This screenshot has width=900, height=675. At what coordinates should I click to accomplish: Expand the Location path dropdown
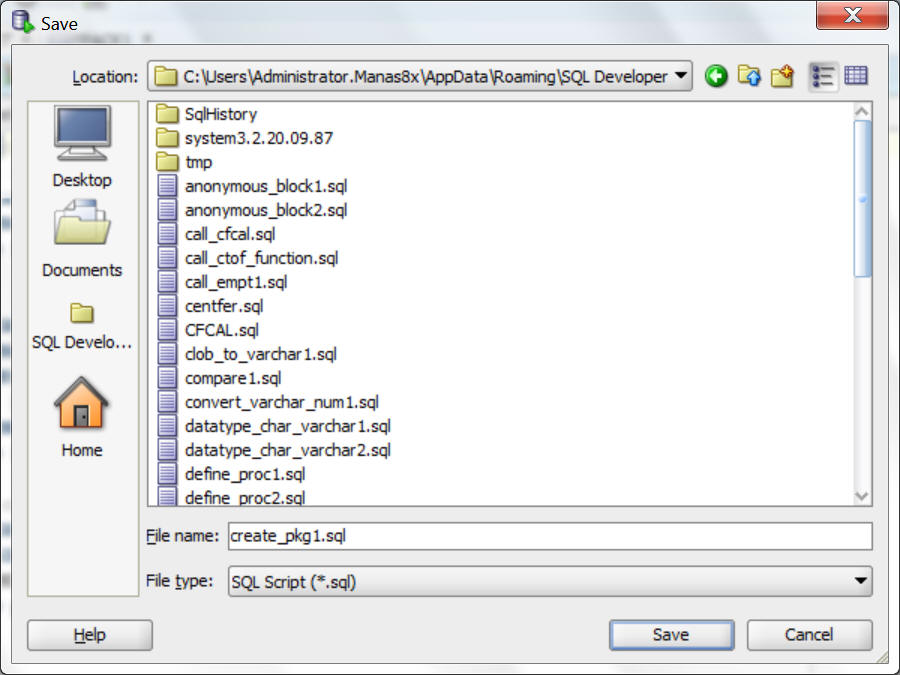pyautogui.click(x=681, y=76)
